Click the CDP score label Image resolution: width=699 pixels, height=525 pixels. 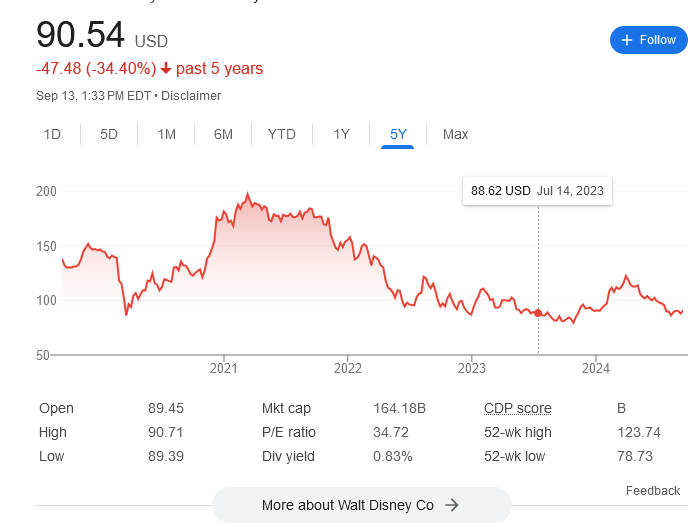pyautogui.click(x=517, y=408)
